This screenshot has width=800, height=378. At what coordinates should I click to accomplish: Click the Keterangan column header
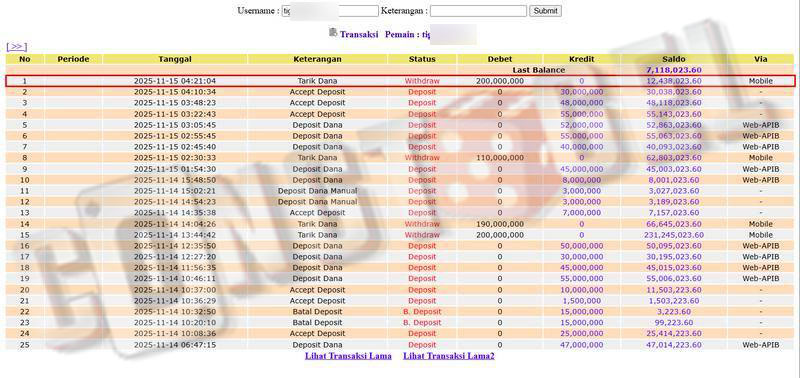[x=317, y=59]
